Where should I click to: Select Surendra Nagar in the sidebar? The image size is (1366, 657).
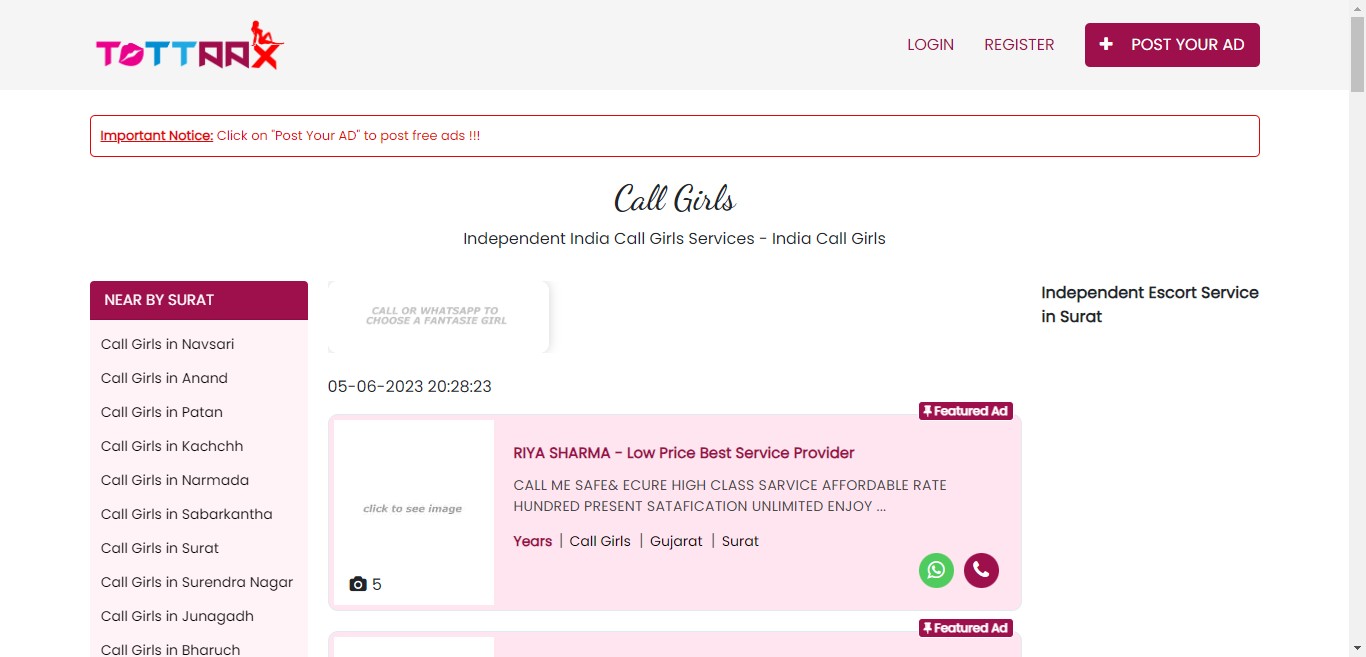click(197, 582)
